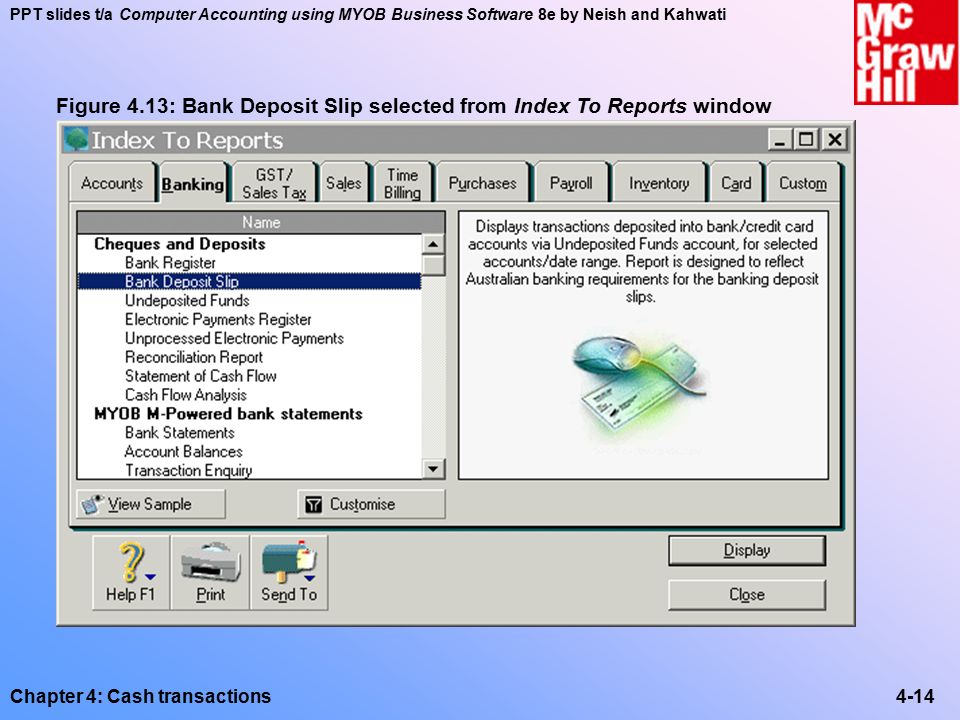Switch to the Accounts tab
Viewport: 960px width, 720px height.
click(x=112, y=182)
